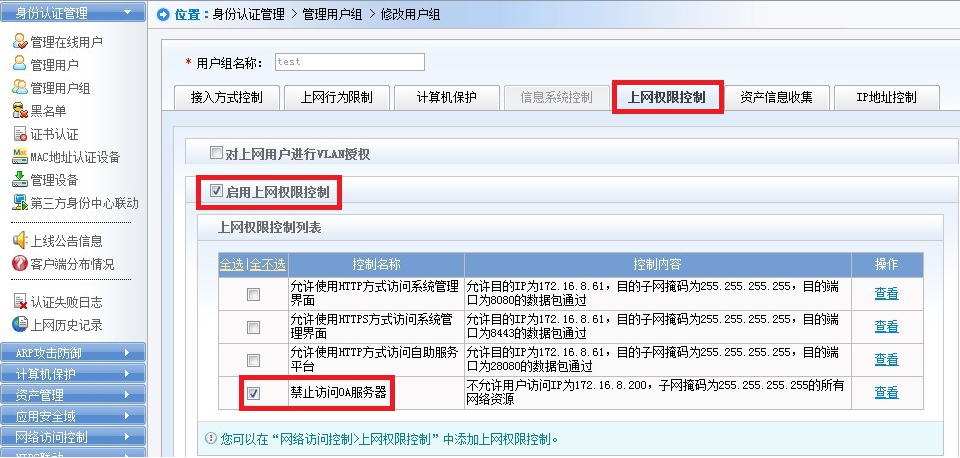This screenshot has height=458, width=960.
Task: Expand the 资产管理 sidebar section
Action: tap(73, 395)
